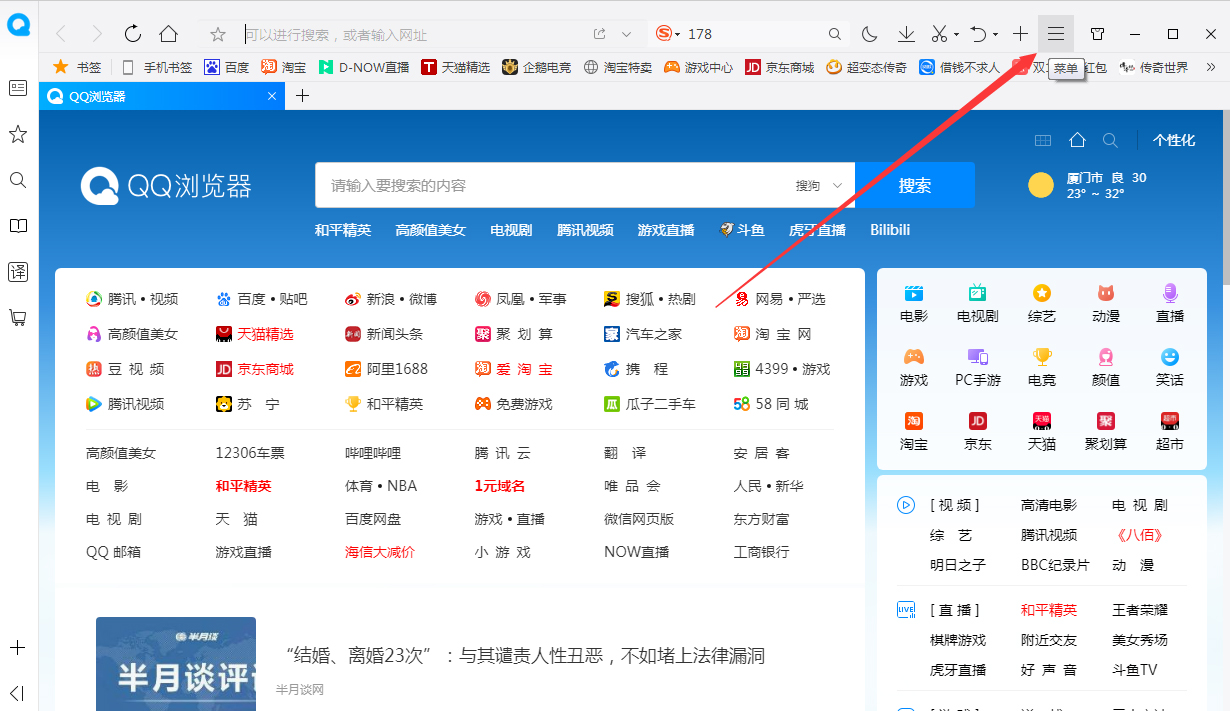Click the 电影 movie category icon

[x=913, y=295]
